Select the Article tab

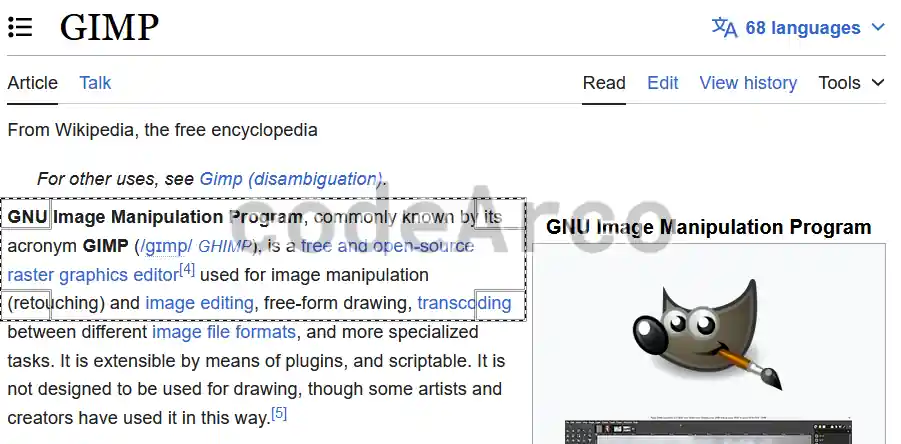click(32, 83)
